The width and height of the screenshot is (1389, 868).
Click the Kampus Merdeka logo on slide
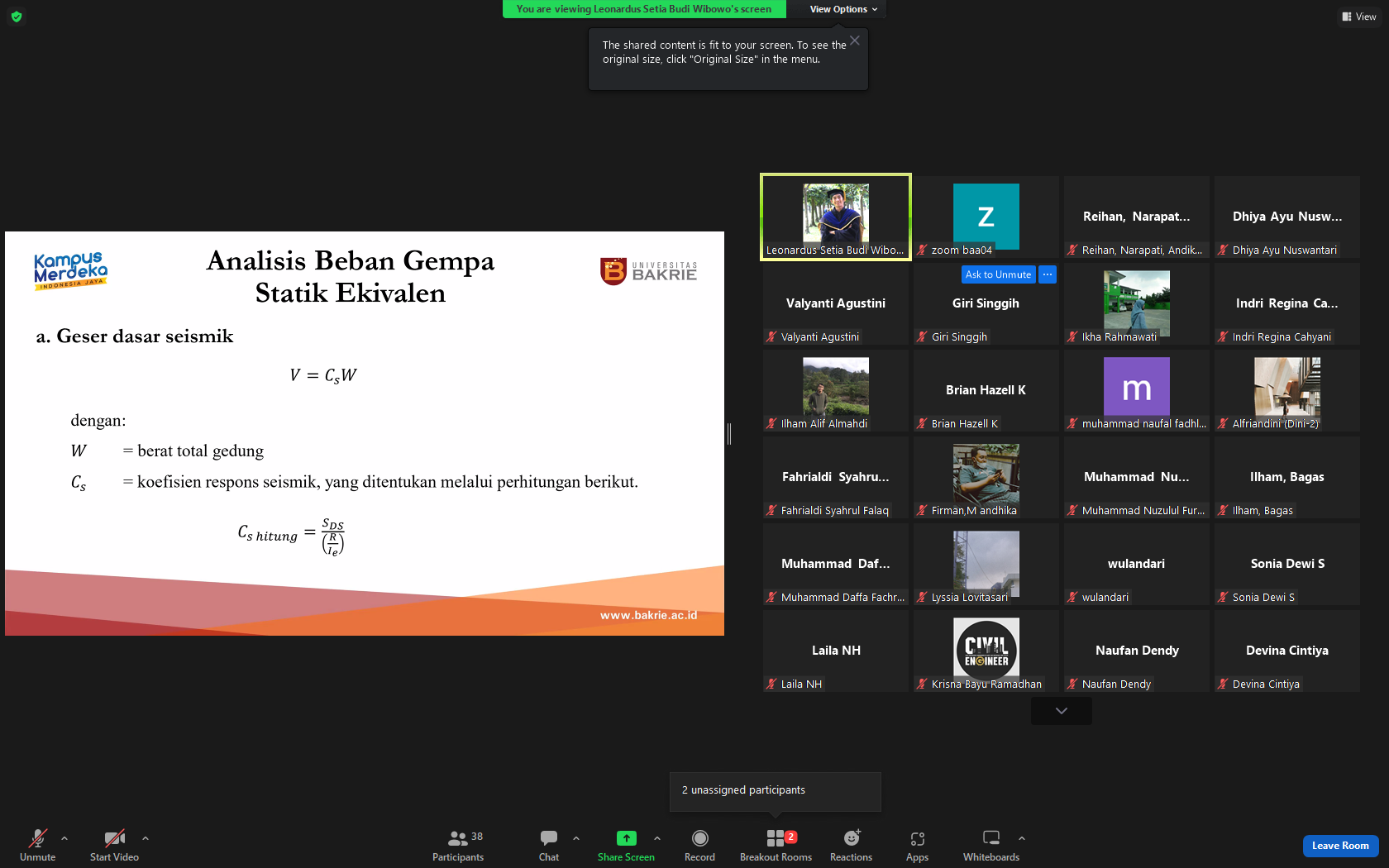point(71,271)
